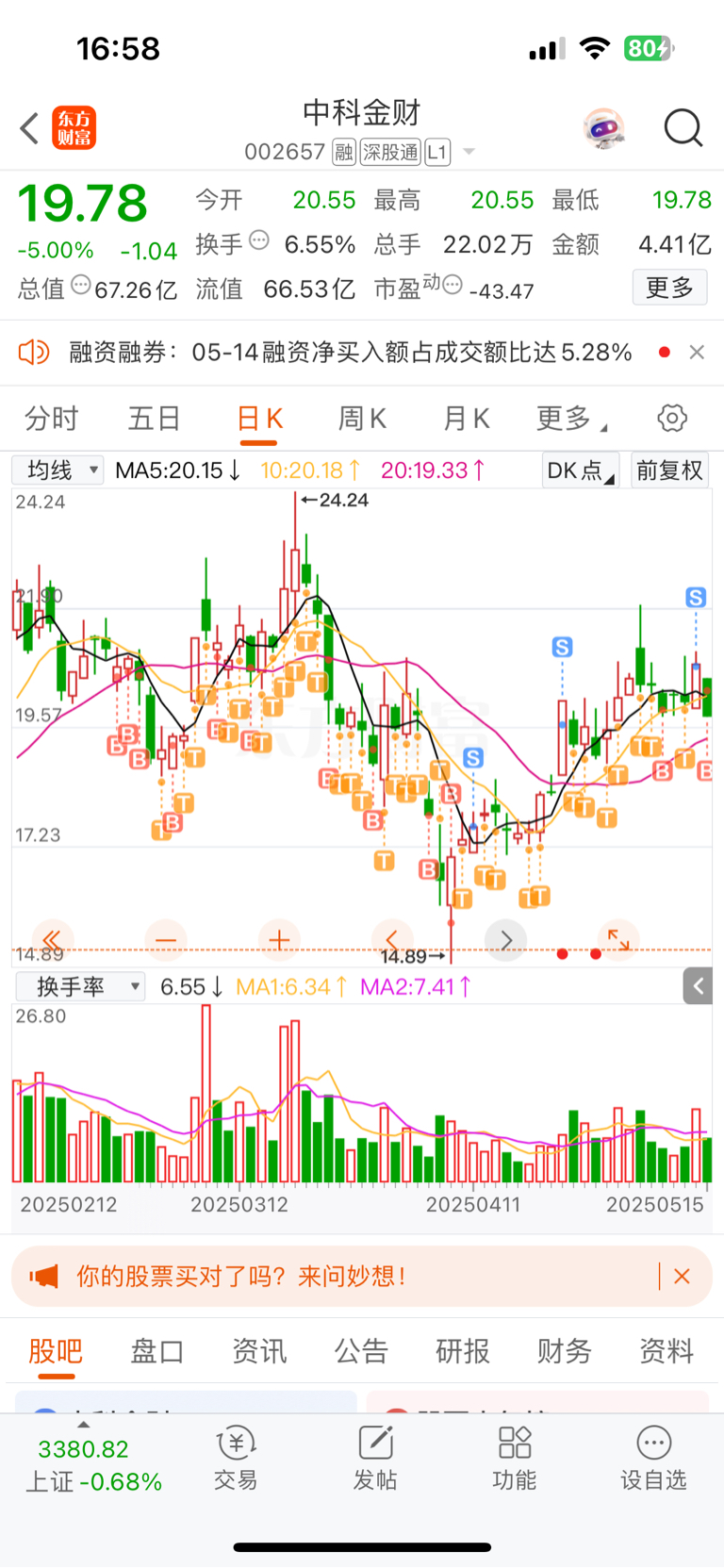Switch to 公告 tab
This screenshot has height=1568, width=724.
click(x=360, y=1350)
